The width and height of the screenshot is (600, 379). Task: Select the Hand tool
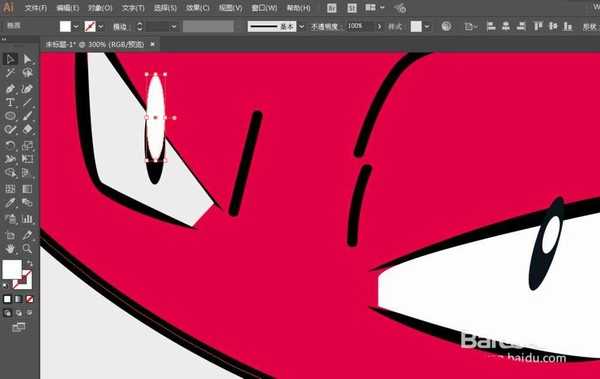pos(10,249)
